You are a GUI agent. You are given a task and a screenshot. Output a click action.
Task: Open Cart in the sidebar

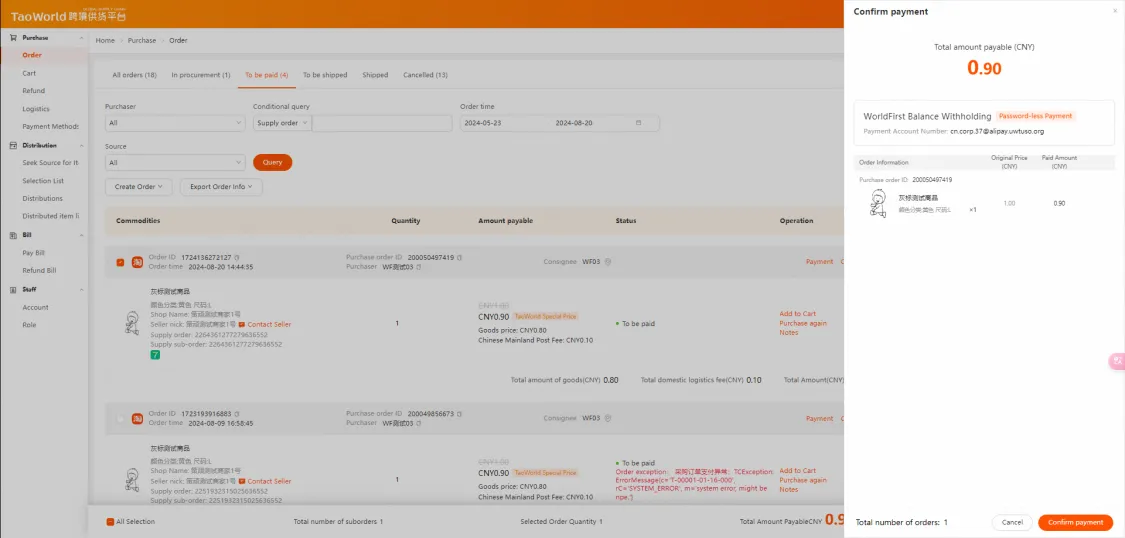(29, 73)
